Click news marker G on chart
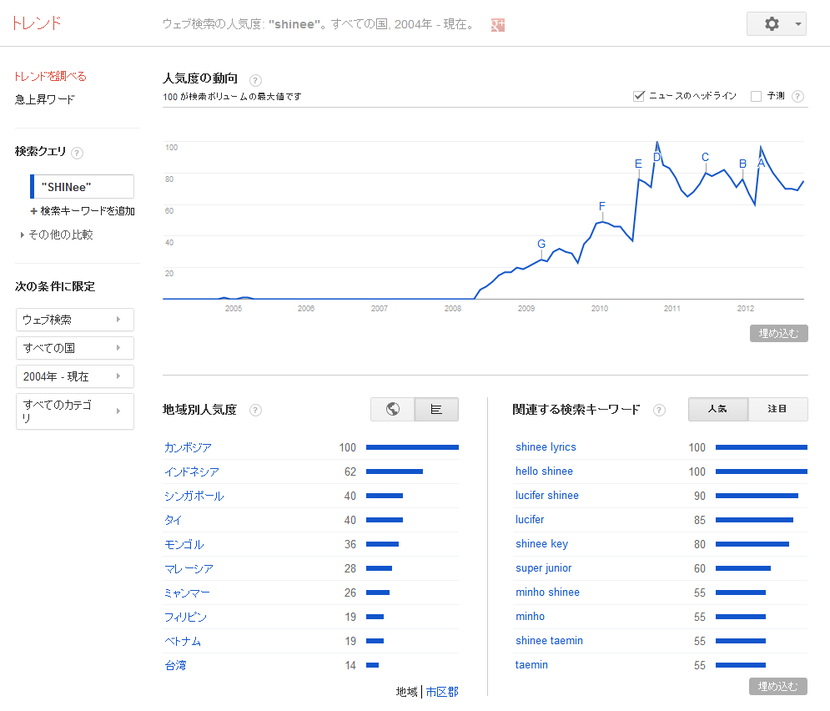Viewport: 830px width, 711px height. [542, 244]
